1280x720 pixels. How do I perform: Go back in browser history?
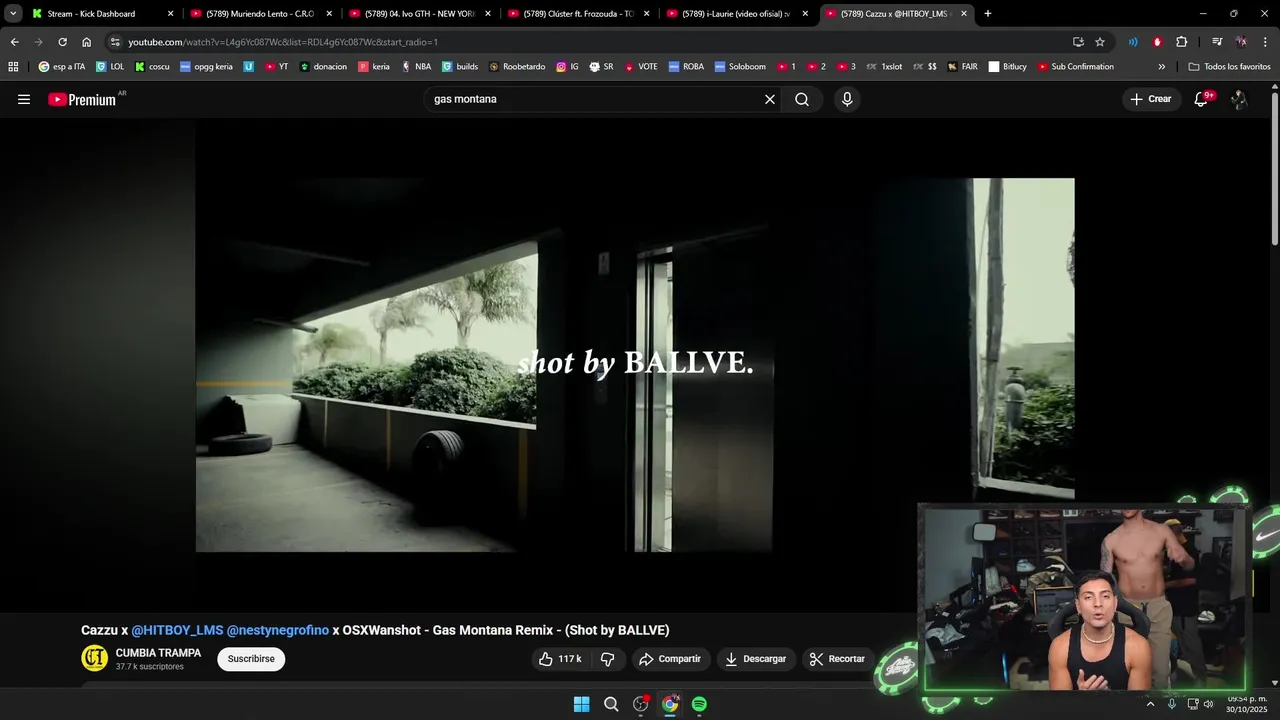pyautogui.click(x=14, y=42)
